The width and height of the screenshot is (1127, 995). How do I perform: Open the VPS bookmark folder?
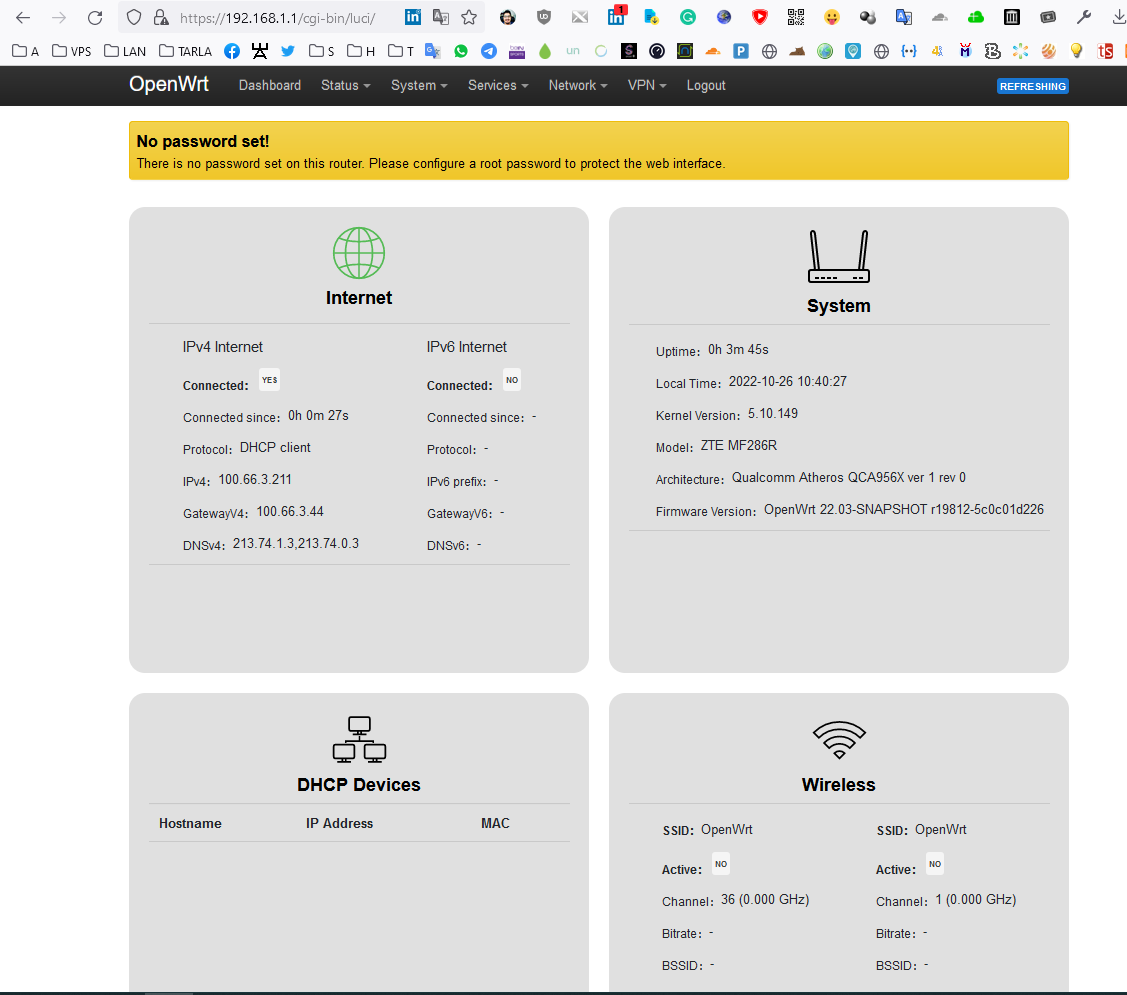[72, 51]
